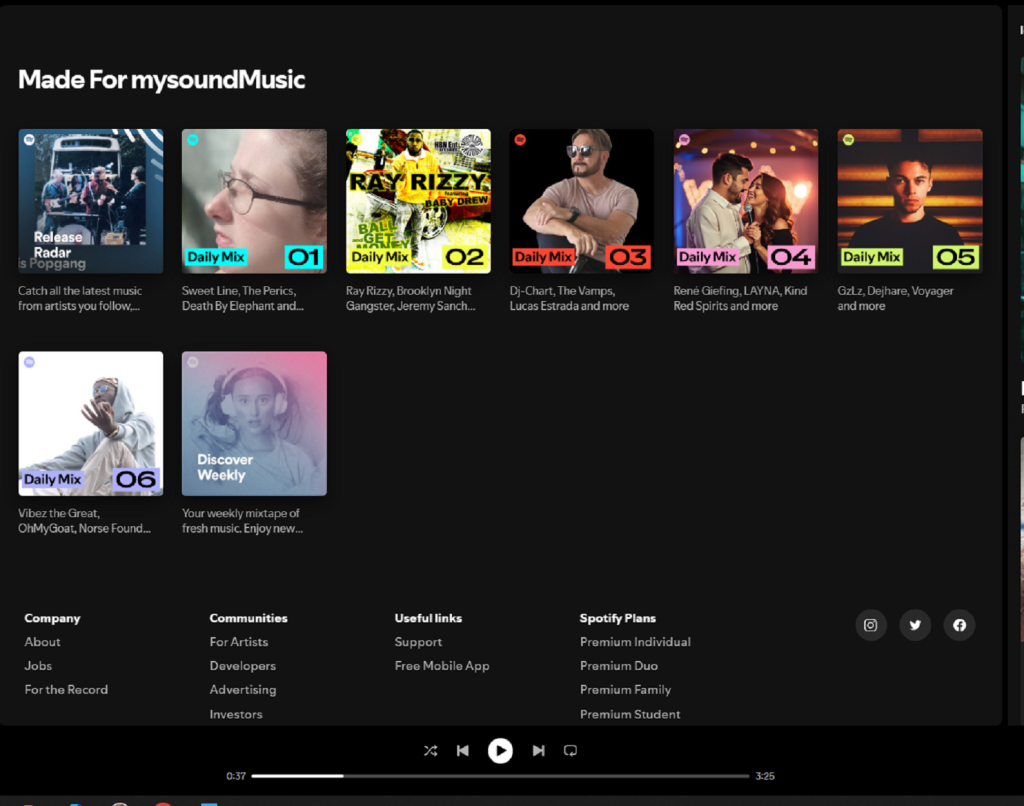Viewport: 1024px width, 806px height.
Task: Click the song progress bar
Action: coord(500,776)
